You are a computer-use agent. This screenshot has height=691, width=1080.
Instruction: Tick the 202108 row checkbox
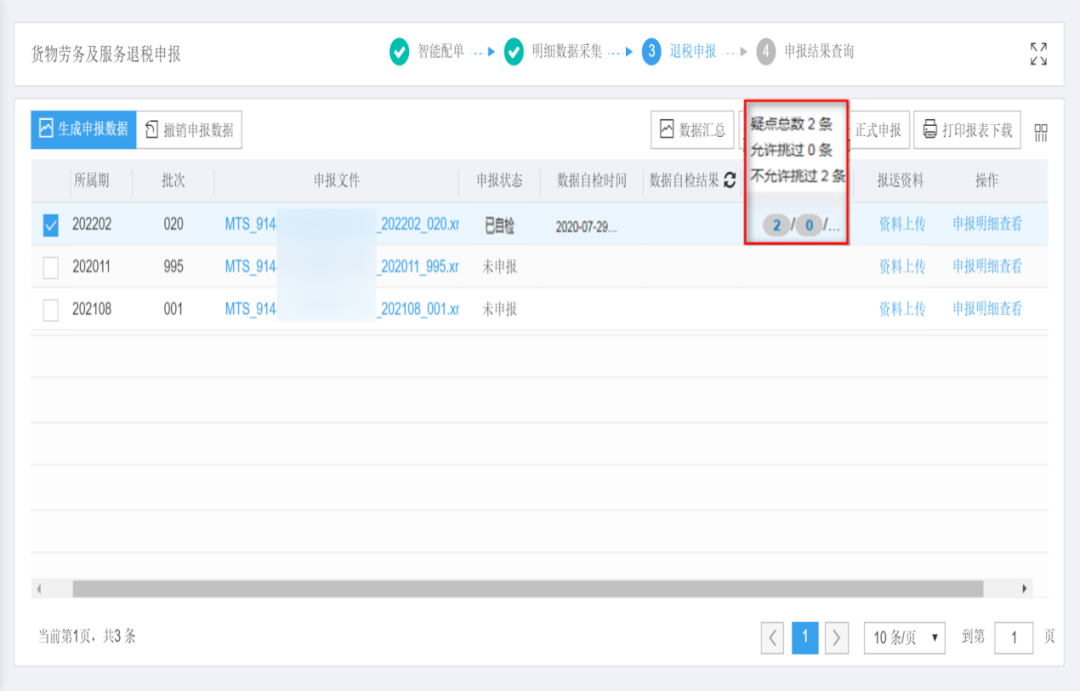(x=51, y=310)
